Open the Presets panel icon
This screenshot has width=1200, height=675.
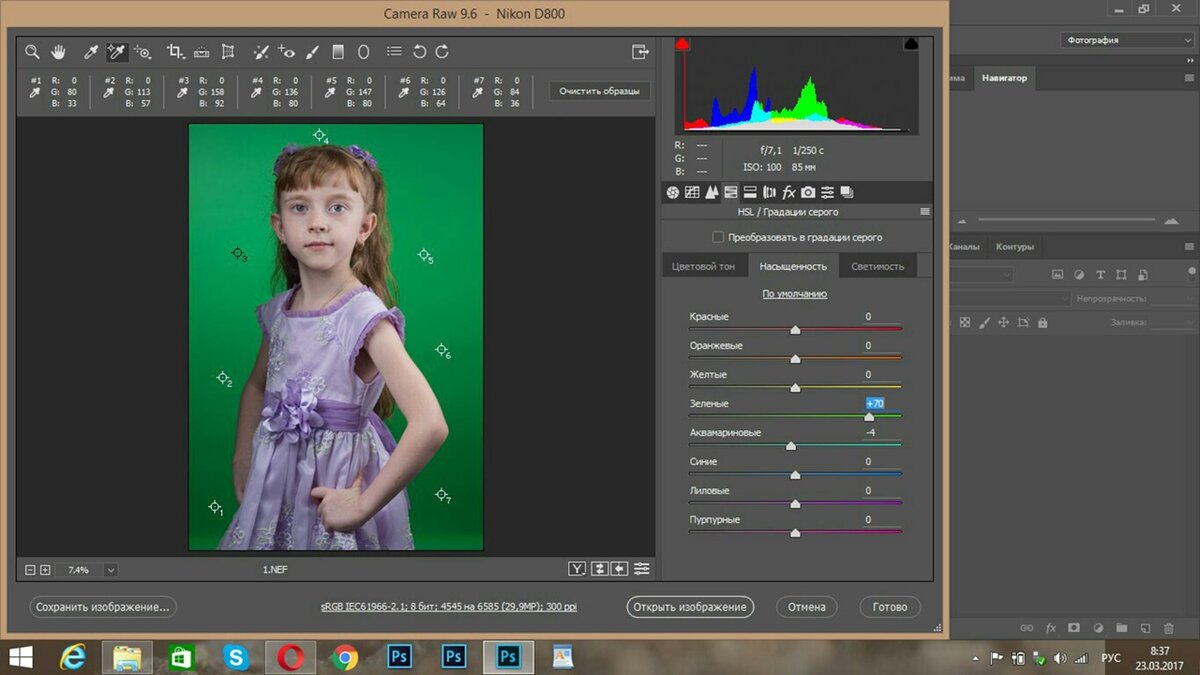click(827, 192)
